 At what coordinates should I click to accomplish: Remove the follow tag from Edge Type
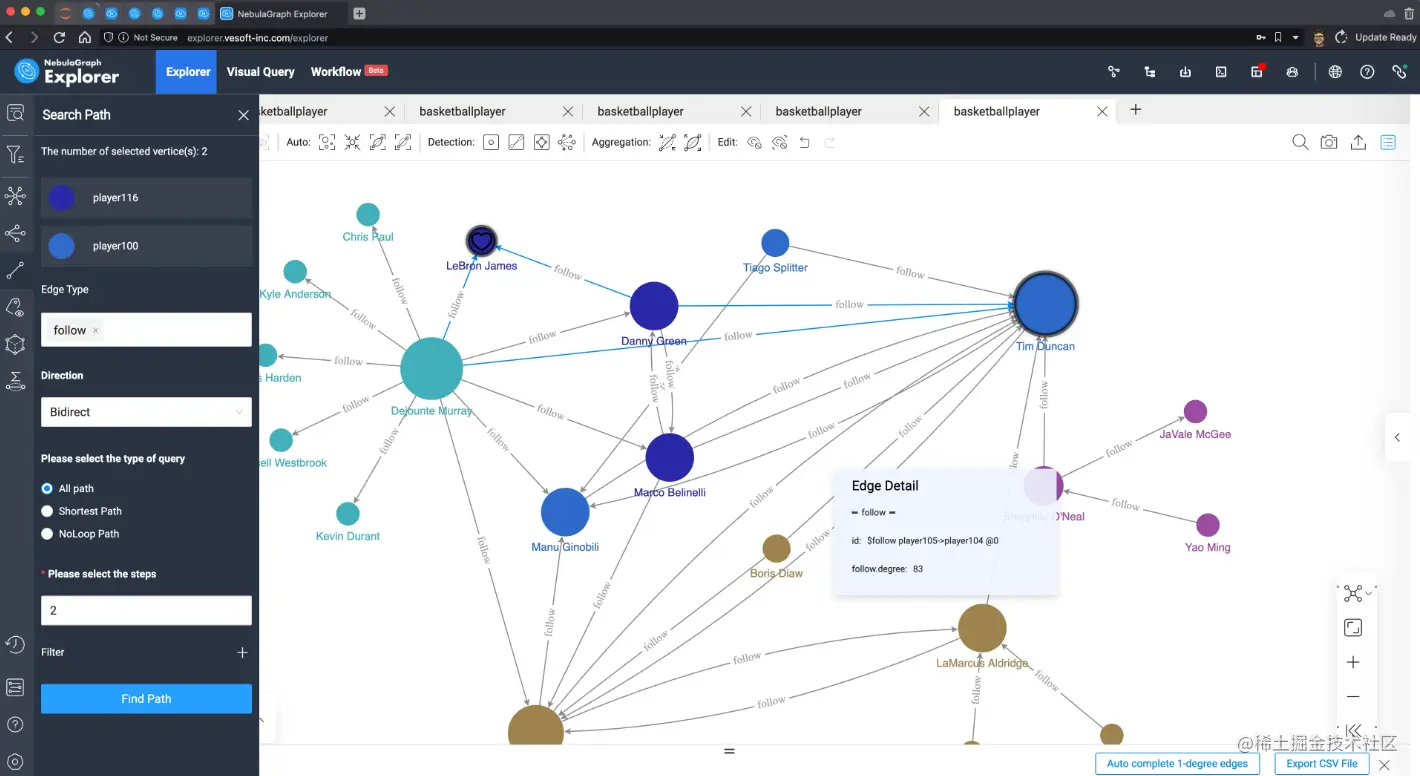[96, 330]
